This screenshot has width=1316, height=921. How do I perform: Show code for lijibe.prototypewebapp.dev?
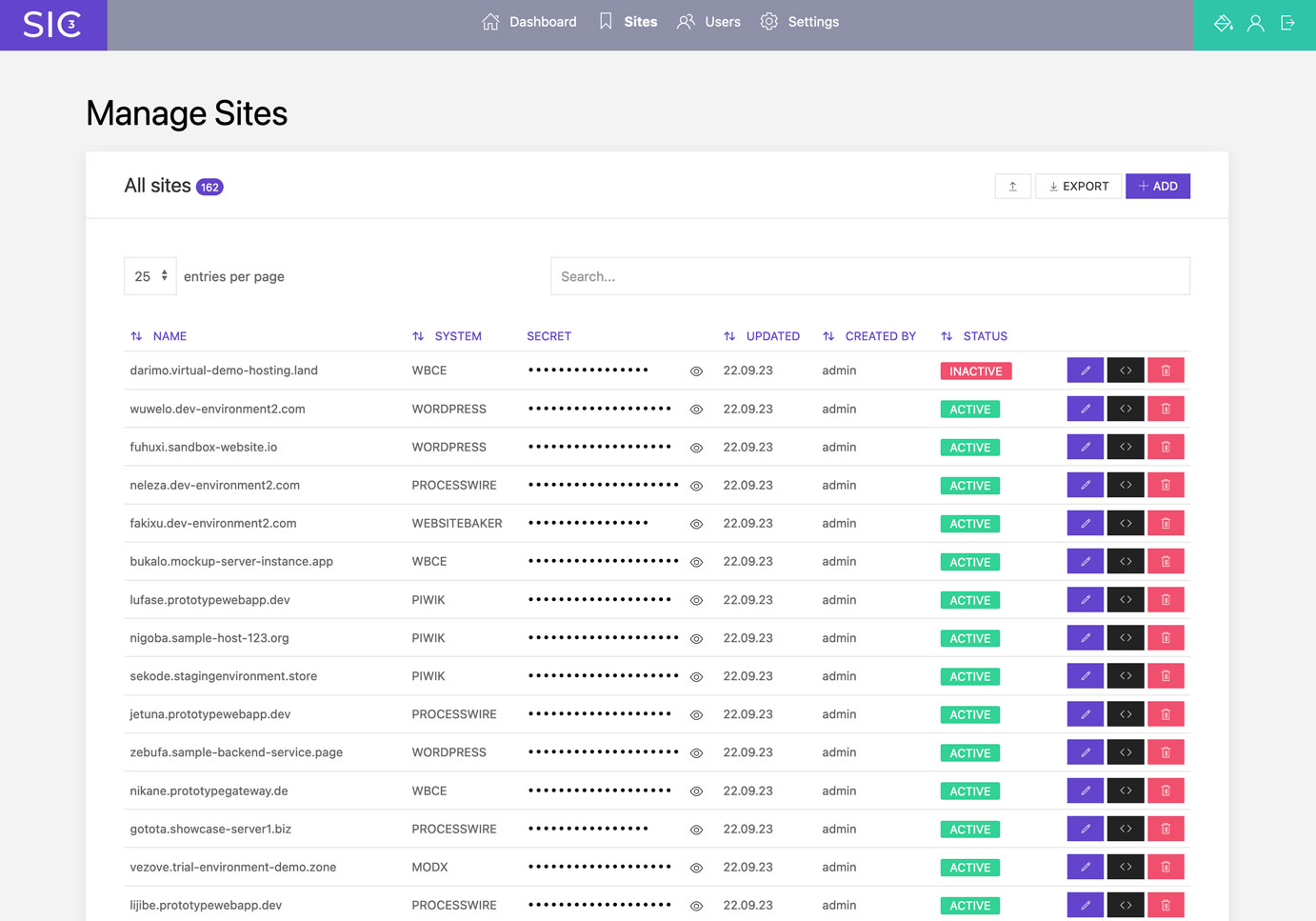(1126, 905)
